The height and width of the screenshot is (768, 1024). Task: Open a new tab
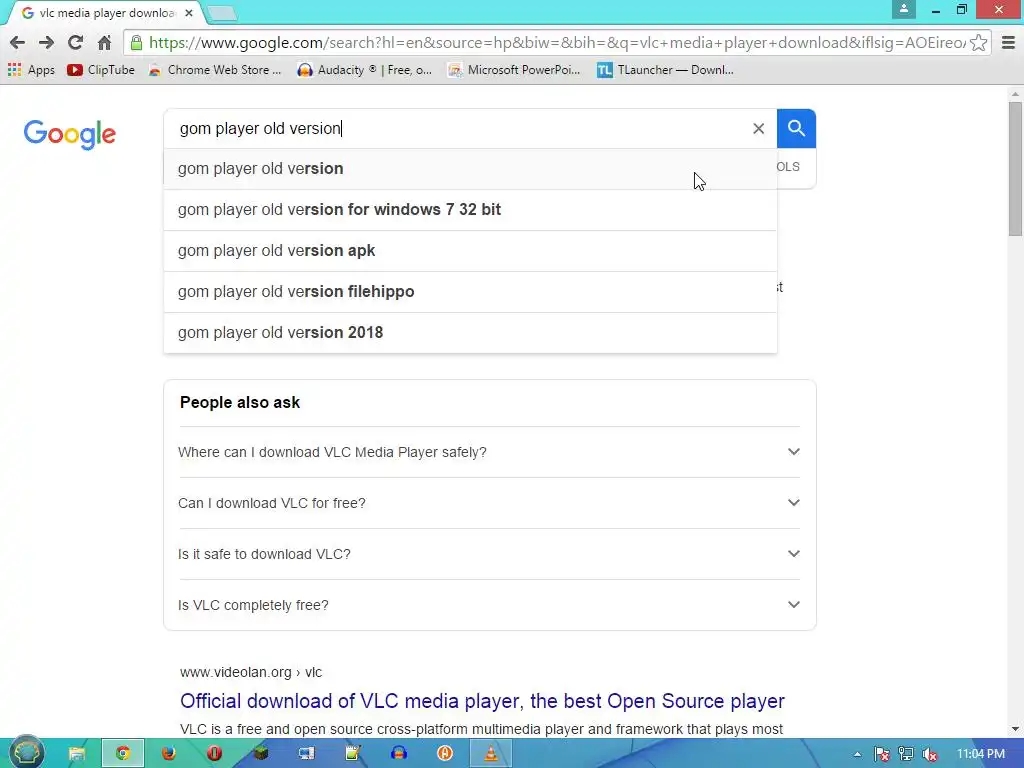point(222,13)
